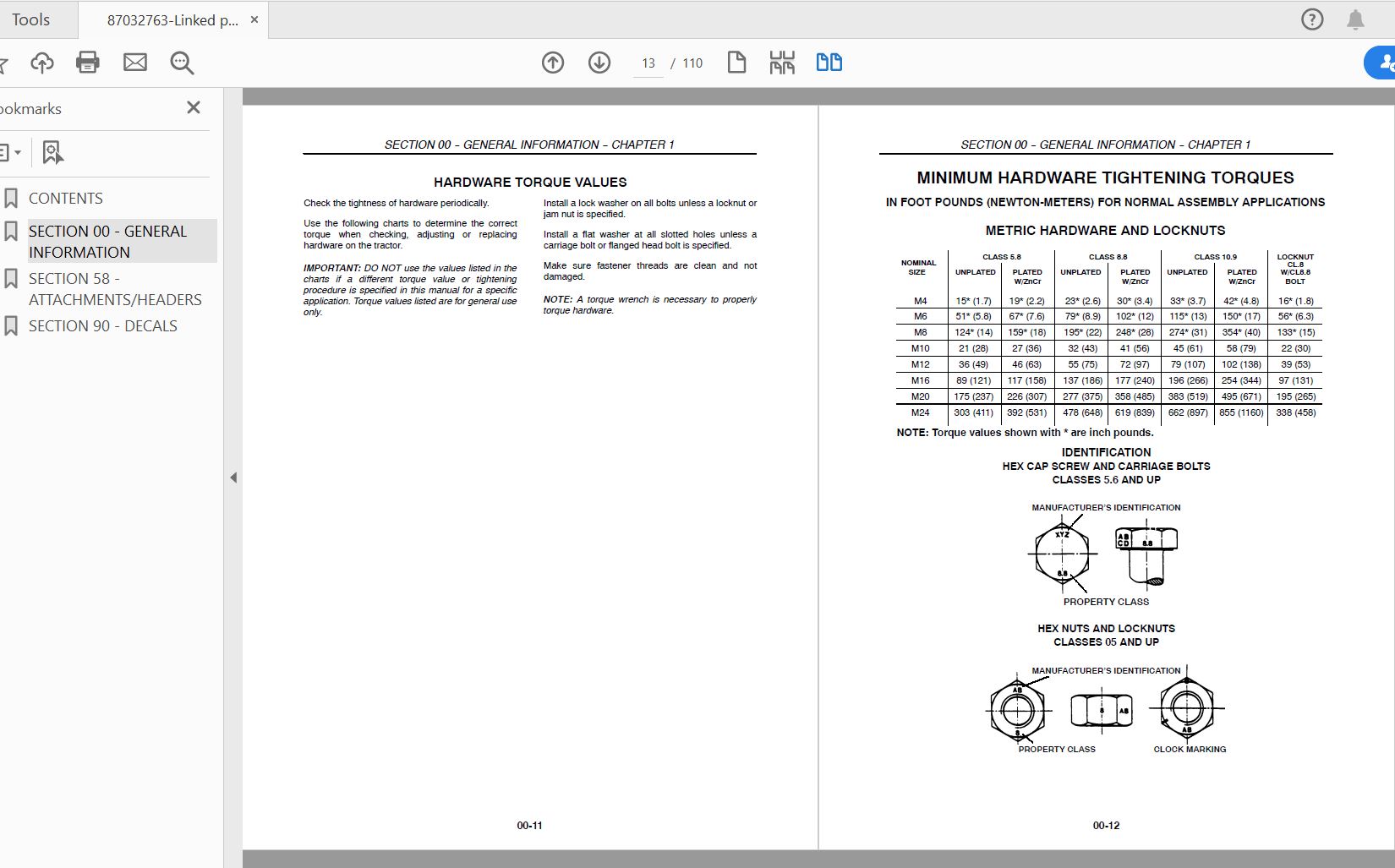Toggle the fit-to-width scrolling view icon
Image resolution: width=1395 pixels, height=868 pixels.
782,63
